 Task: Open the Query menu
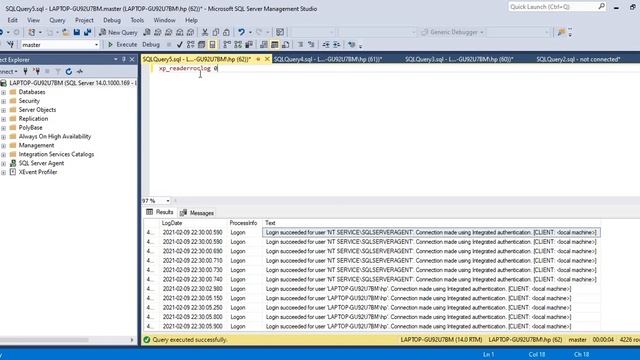click(x=57, y=20)
